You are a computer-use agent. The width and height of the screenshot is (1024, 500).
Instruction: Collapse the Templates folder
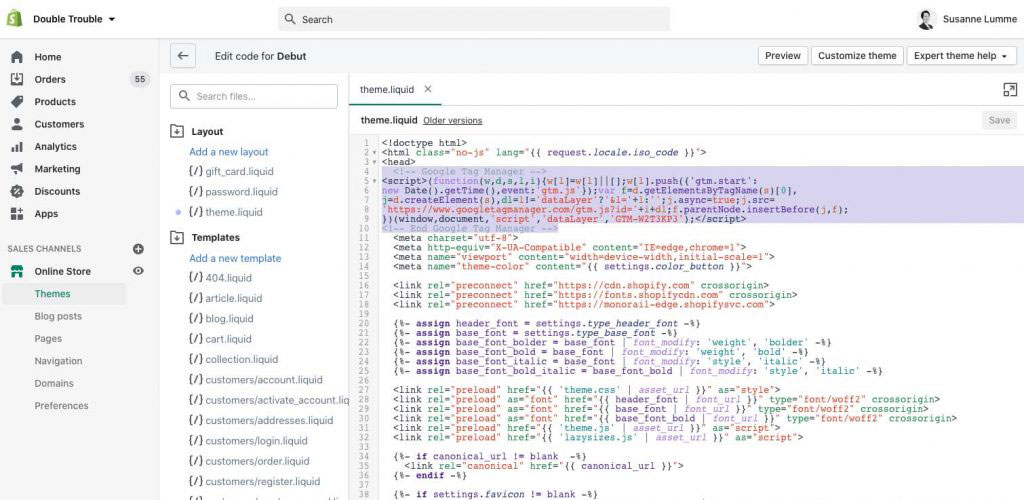pyautogui.click(x=176, y=238)
